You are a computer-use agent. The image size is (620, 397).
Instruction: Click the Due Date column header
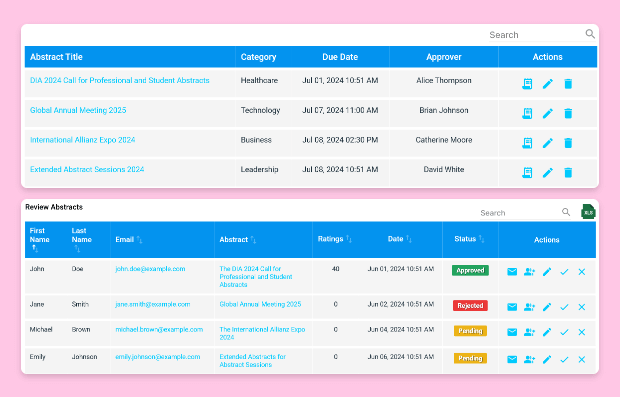pyautogui.click(x=340, y=57)
